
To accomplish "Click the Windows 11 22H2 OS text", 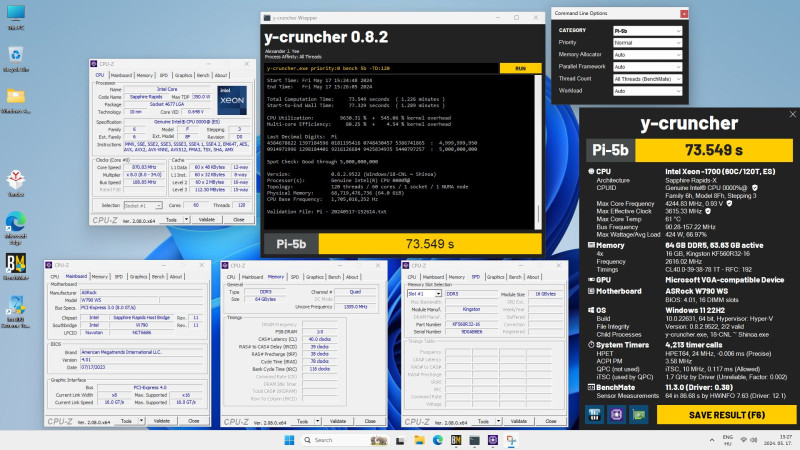I will 698,310.
